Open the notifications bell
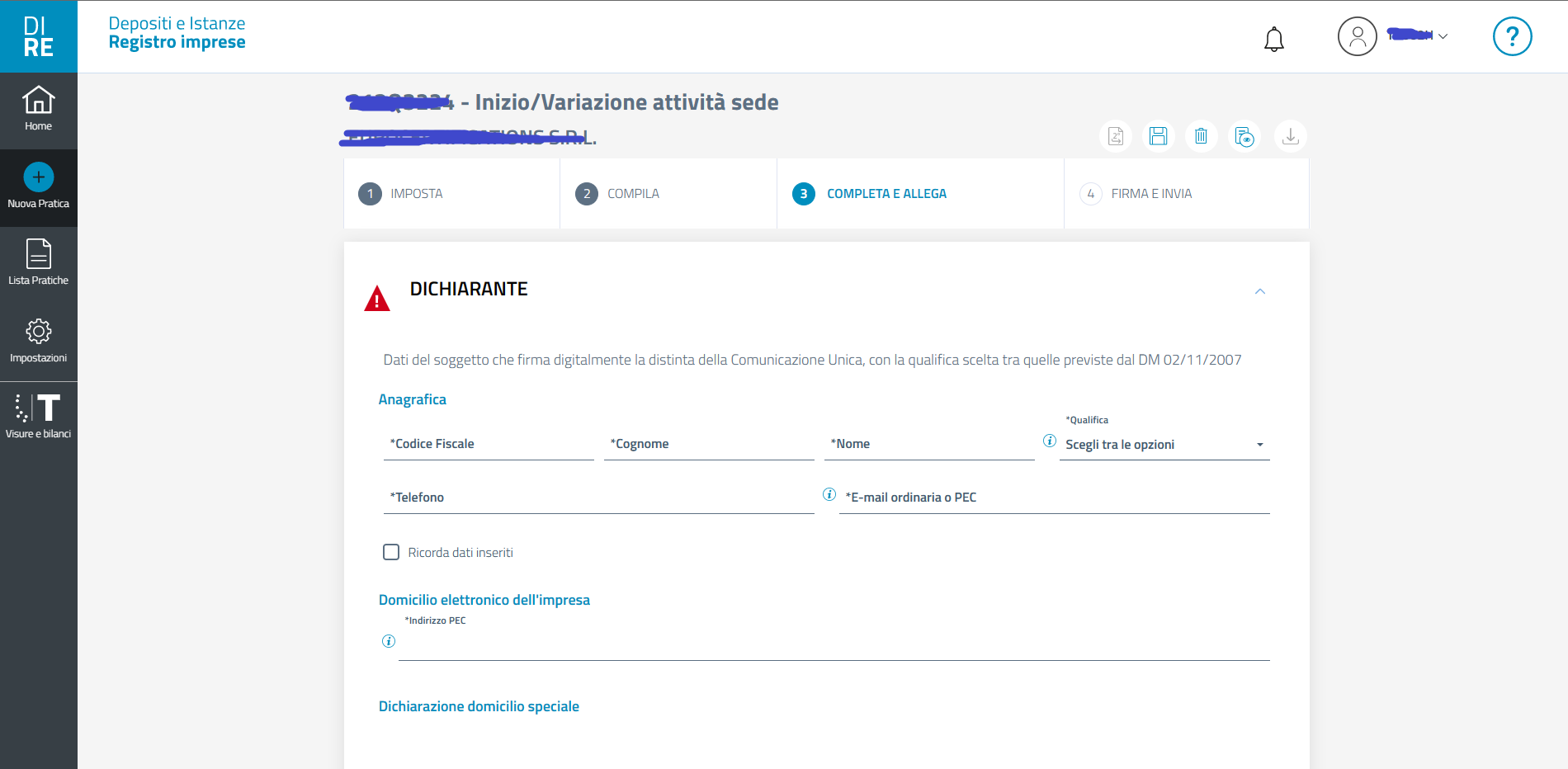The width and height of the screenshot is (1568, 769). coord(1273,39)
